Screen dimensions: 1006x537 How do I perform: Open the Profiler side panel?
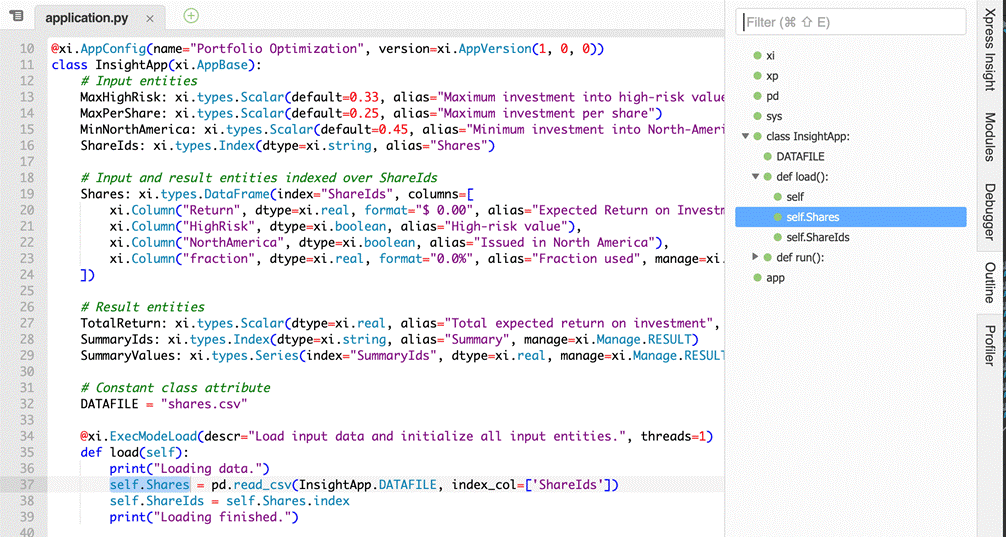989,345
